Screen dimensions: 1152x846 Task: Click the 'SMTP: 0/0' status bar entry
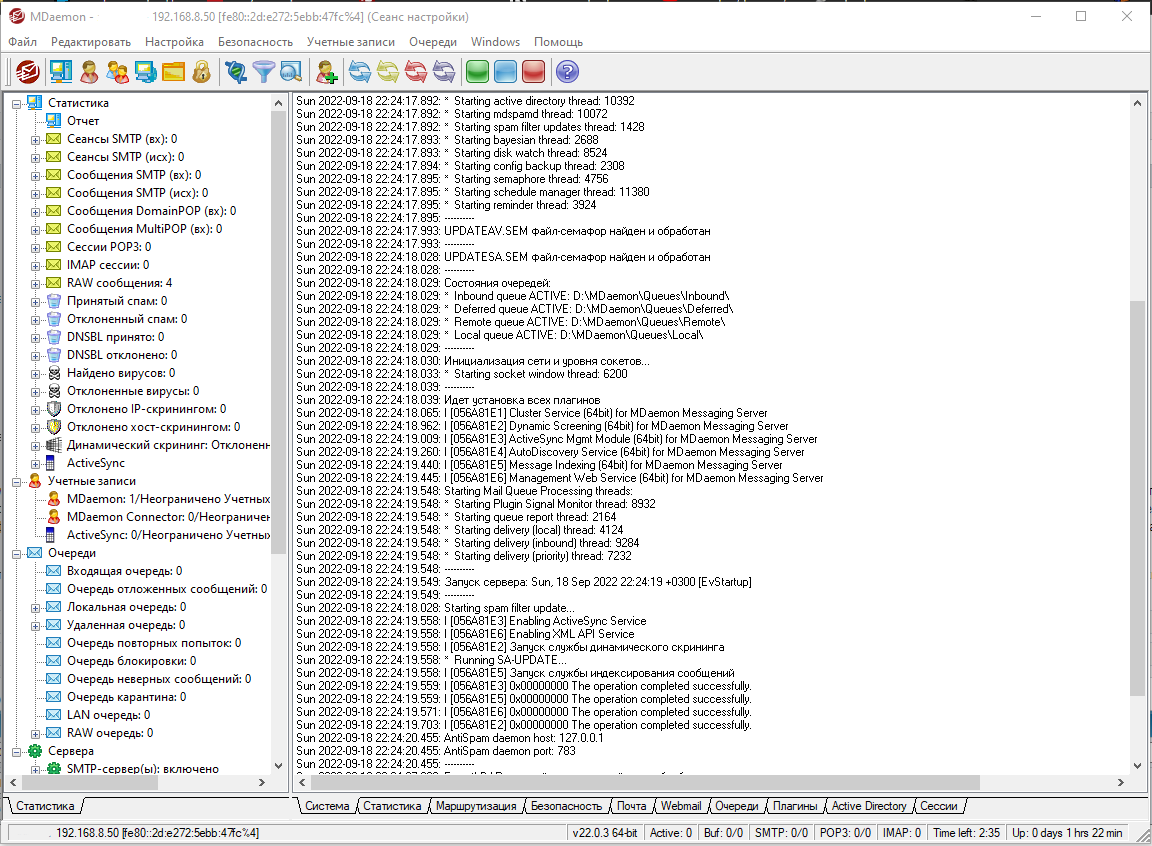pyautogui.click(x=781, y=833)
